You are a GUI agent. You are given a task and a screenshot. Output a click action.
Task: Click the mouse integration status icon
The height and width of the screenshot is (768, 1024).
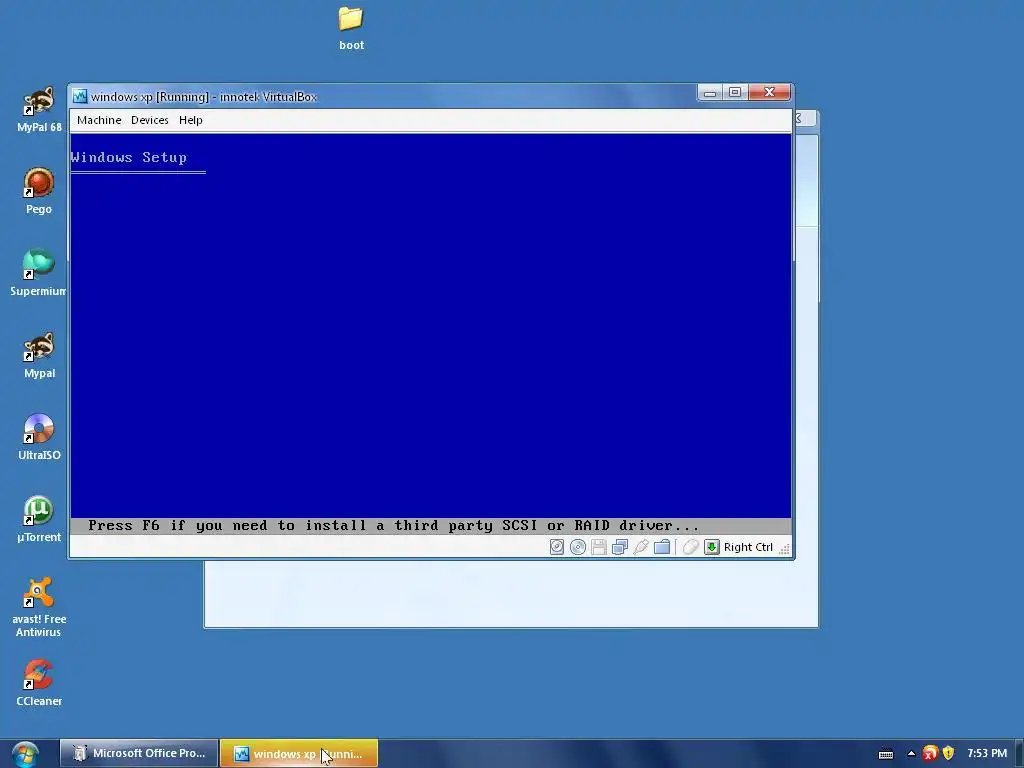(x=690, y=547)
